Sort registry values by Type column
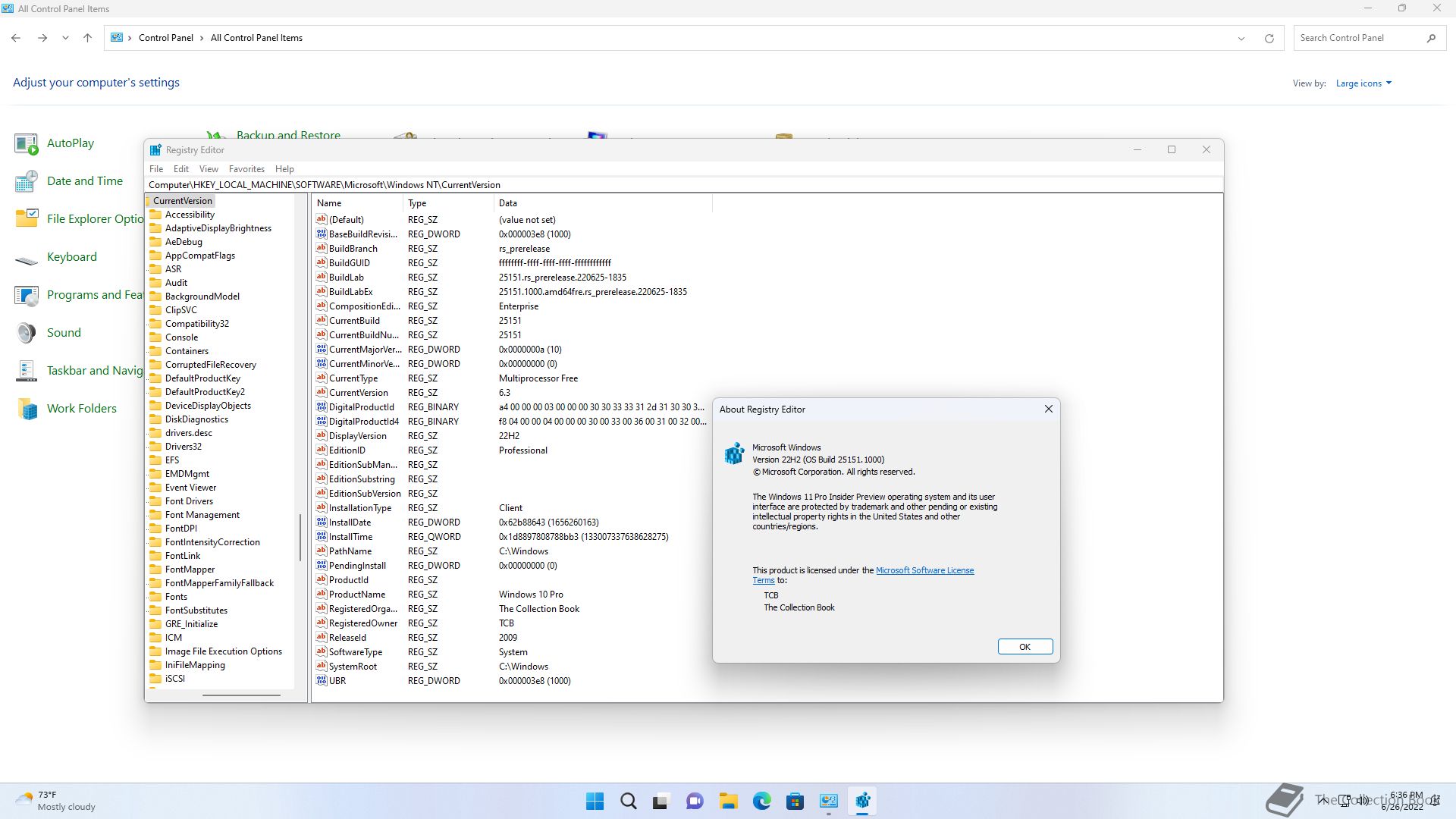Screen dimensions: 1456x819 [448, 203]
